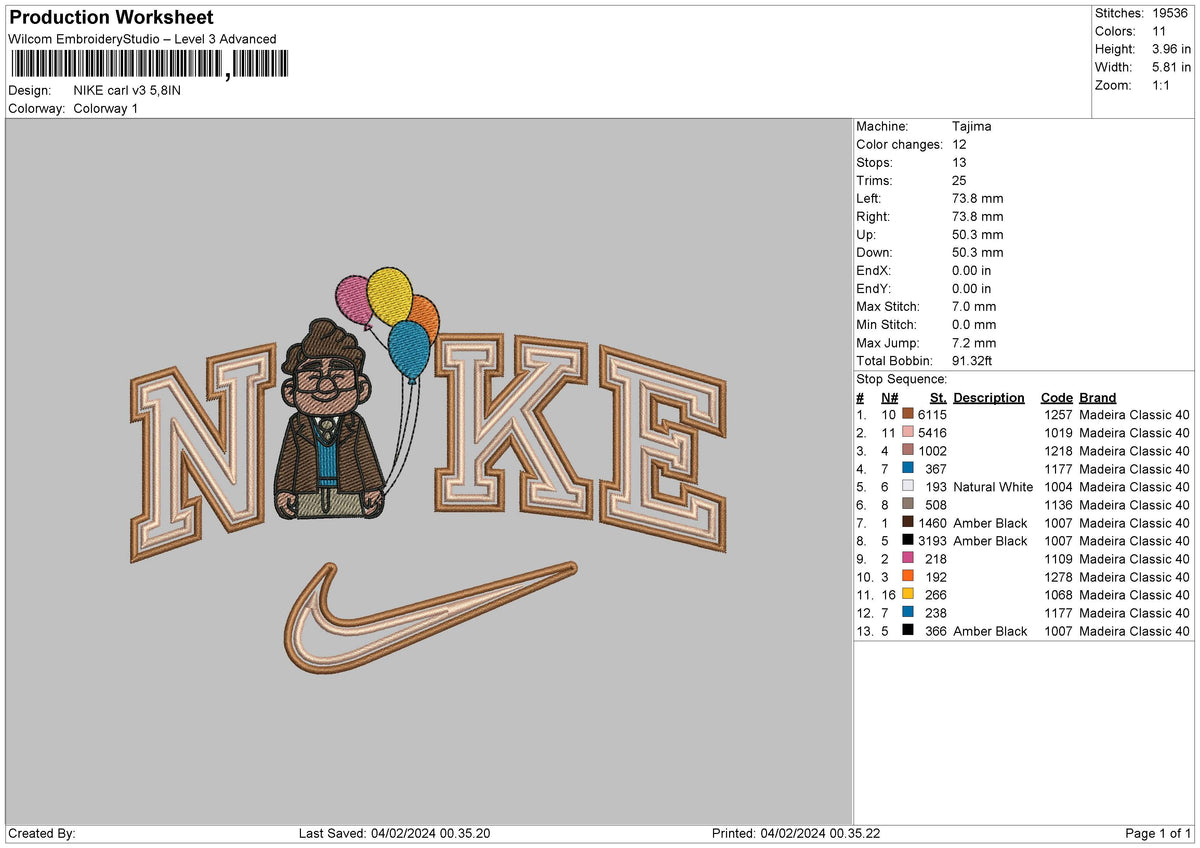Click the Natural White swatch in row 5
Image resolution: width=1200 pixels, height=848 pixels.
(908, 487)
